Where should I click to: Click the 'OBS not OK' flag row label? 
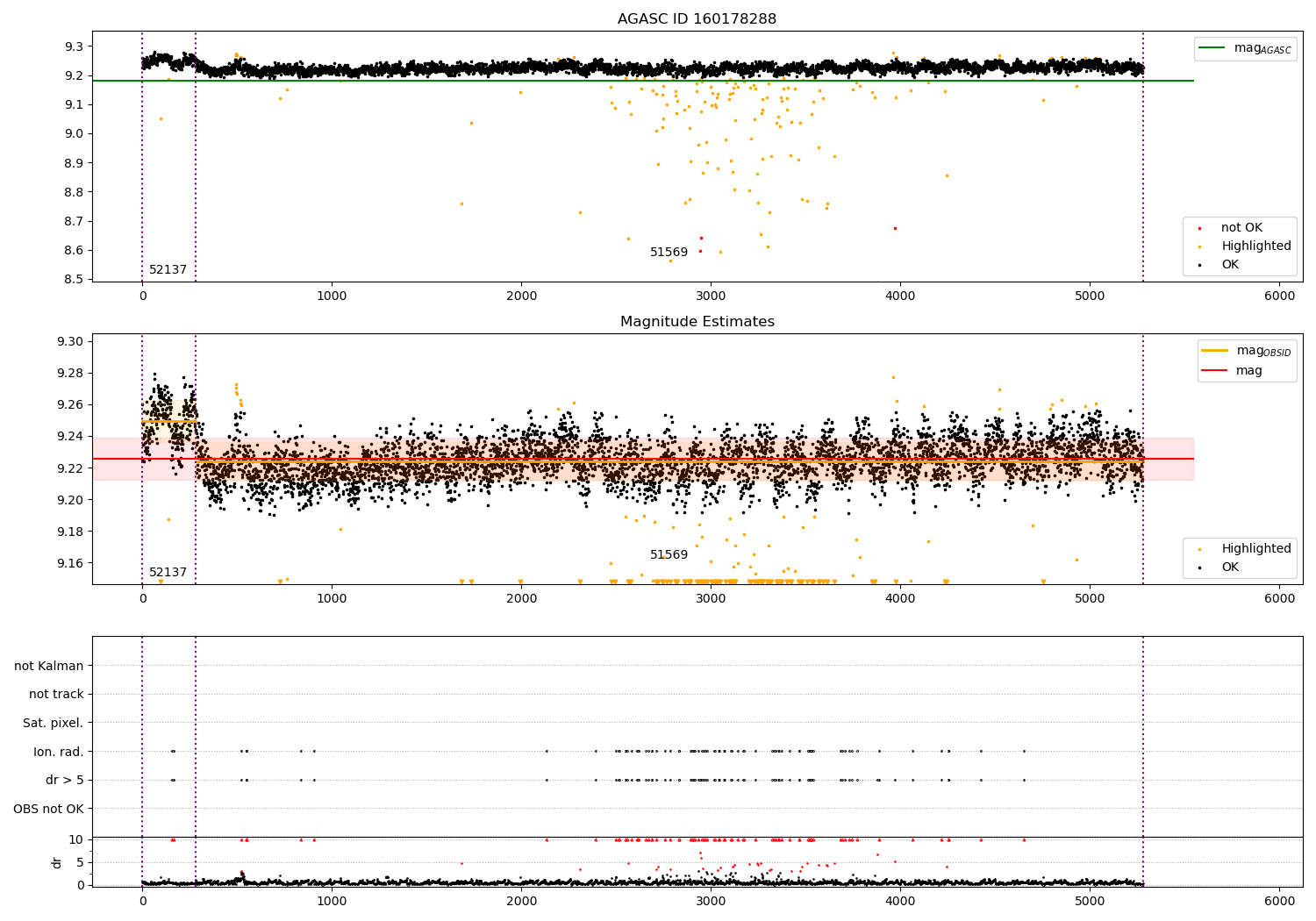click(48, 809)
